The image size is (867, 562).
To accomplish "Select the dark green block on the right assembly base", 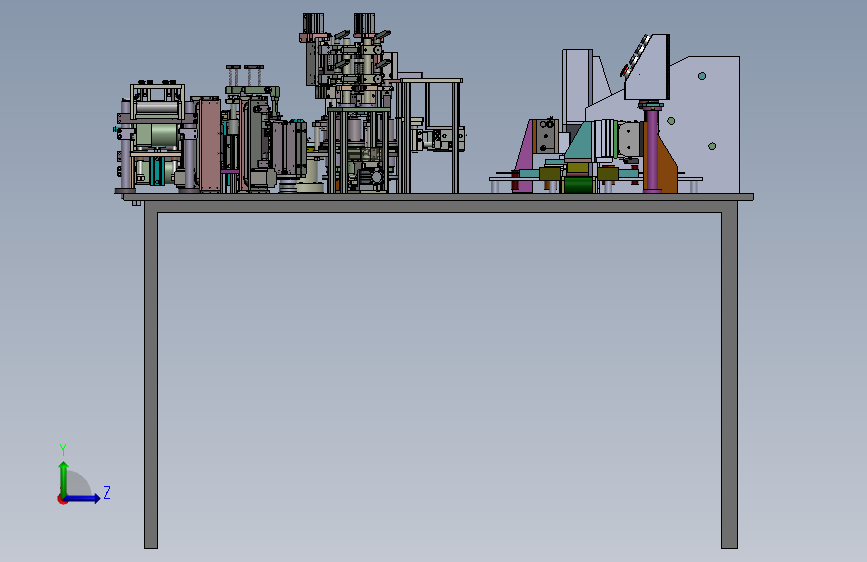I will click(x=578, y=185).
